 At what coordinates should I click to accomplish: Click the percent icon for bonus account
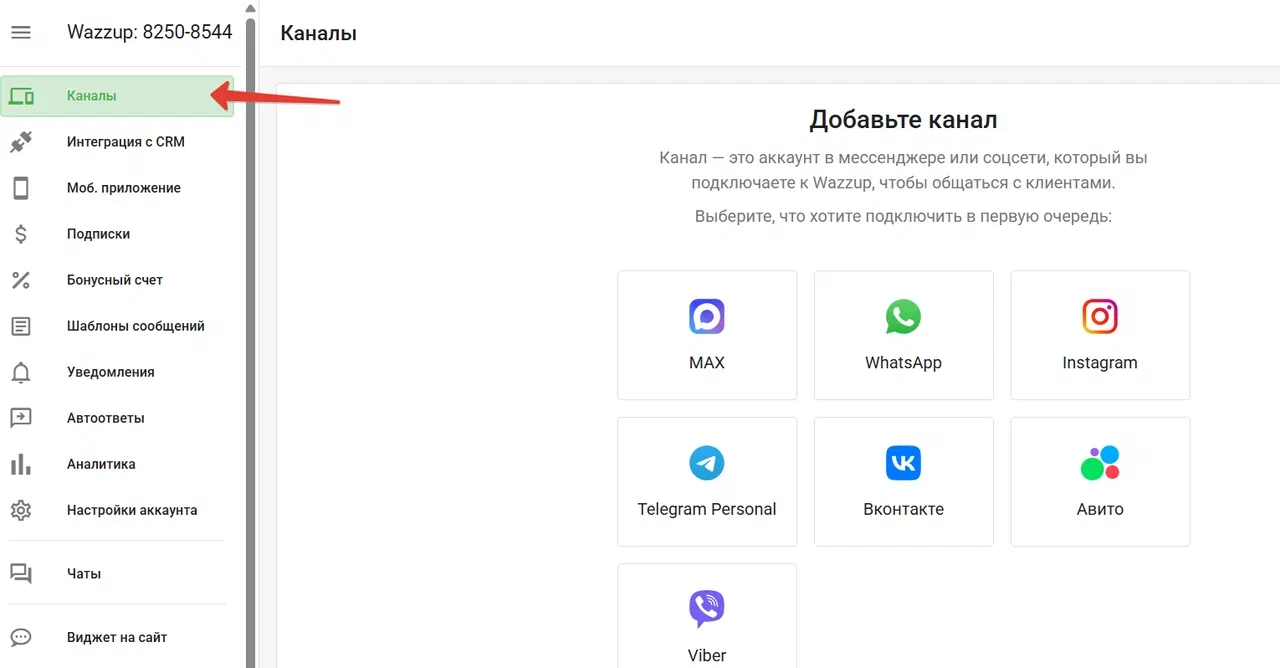pyautogui.click(x=21, y=280)
